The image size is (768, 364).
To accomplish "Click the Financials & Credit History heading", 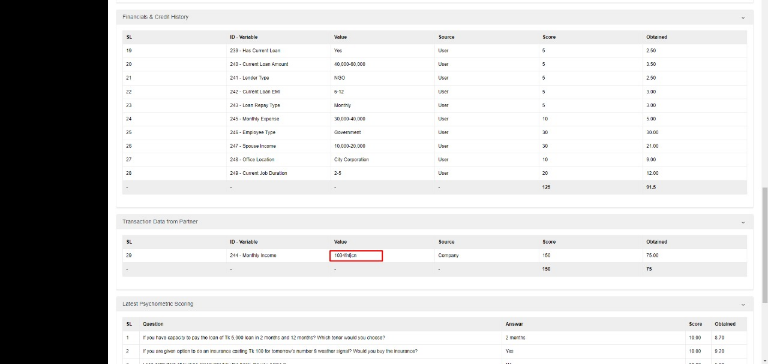I will coord(155,17).
